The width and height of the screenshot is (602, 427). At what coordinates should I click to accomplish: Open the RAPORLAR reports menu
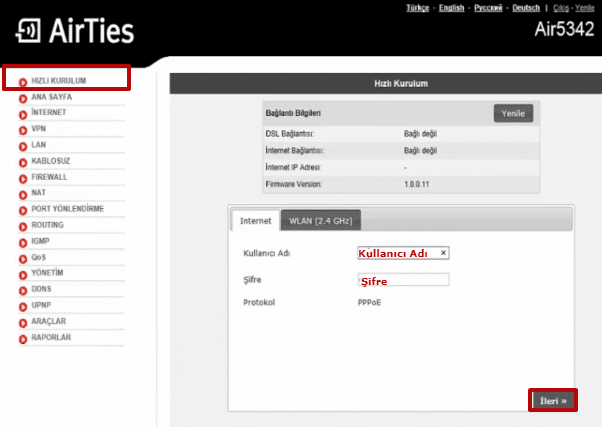tap(51, 337)
